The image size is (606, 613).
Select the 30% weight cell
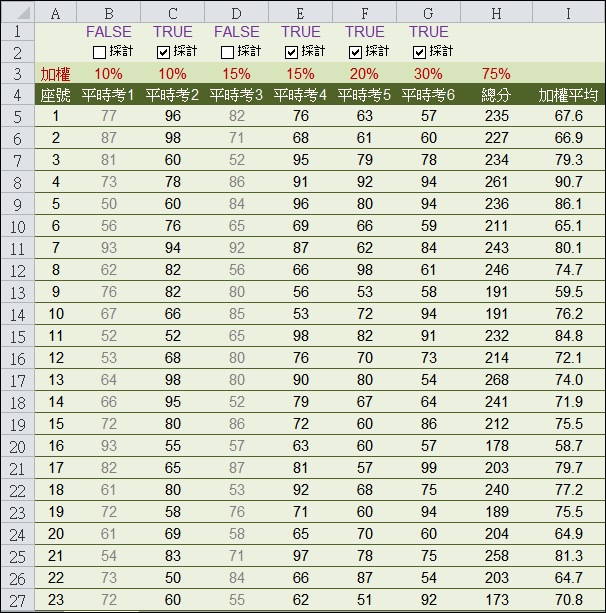click(x=429, y=73)
